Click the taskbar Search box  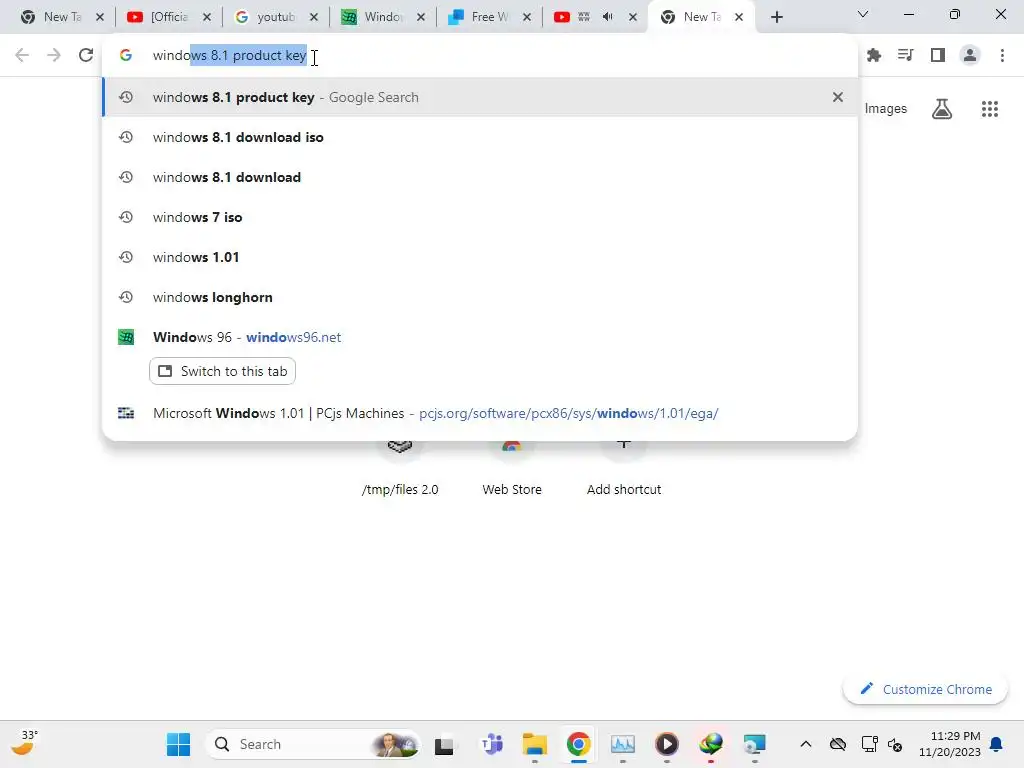[x=312, y=744]
